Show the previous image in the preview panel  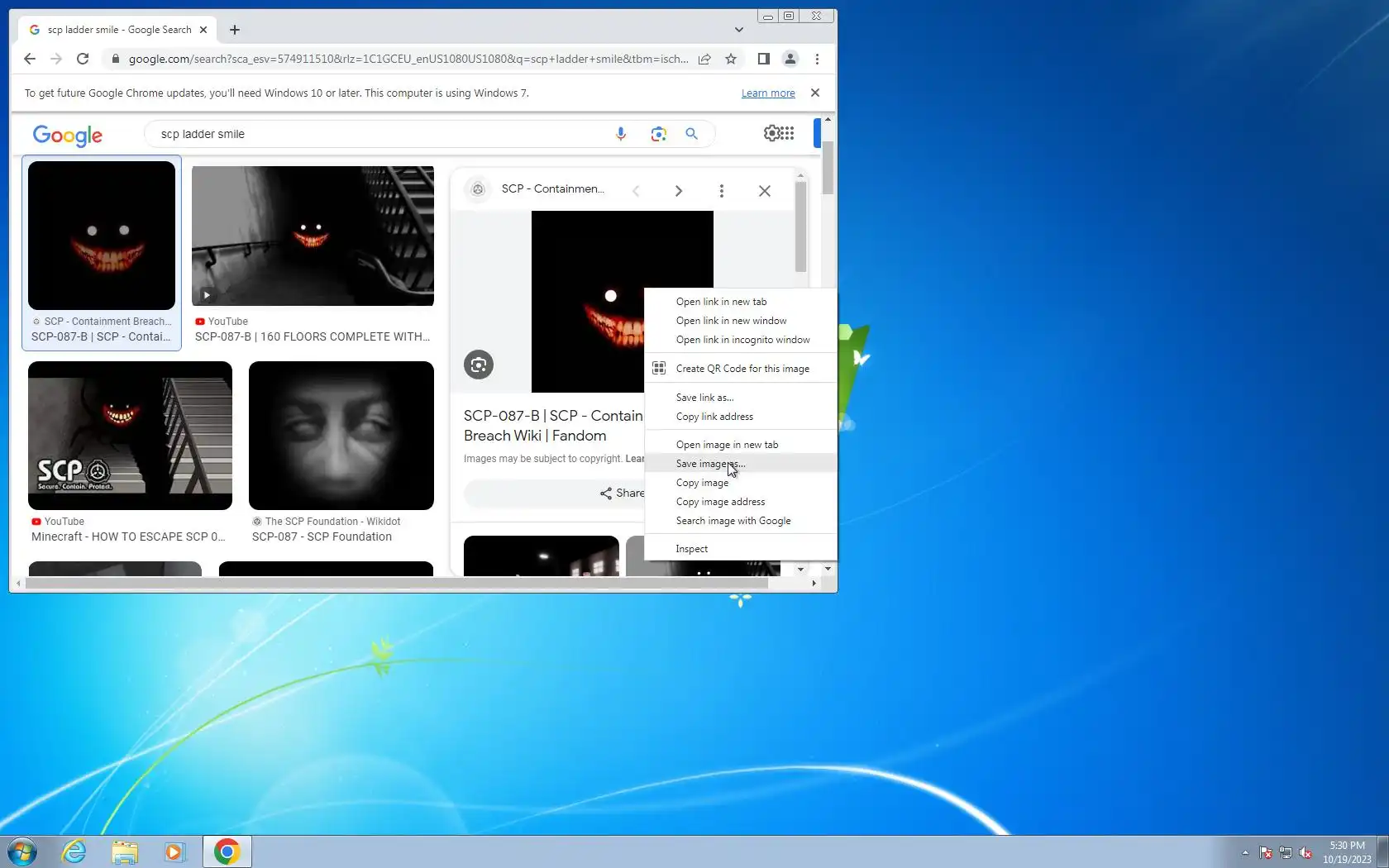click(x=636, y=191)
